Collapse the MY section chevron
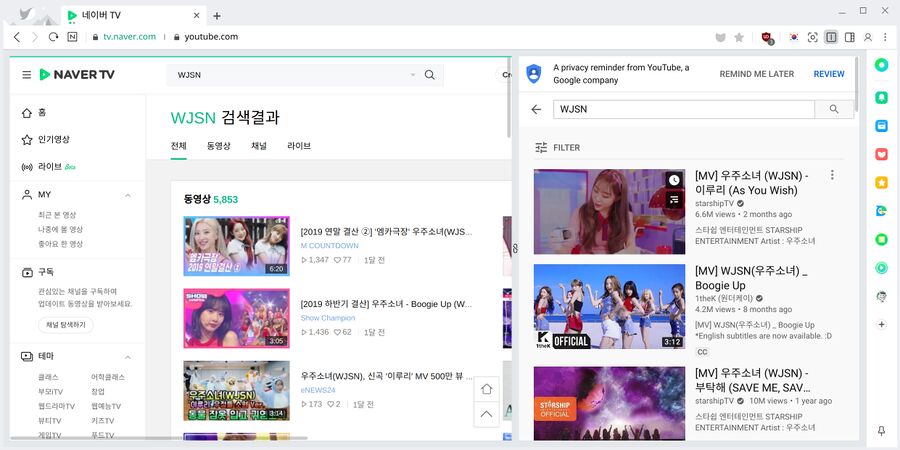900x450 pixels. click(x=127, y=195)
